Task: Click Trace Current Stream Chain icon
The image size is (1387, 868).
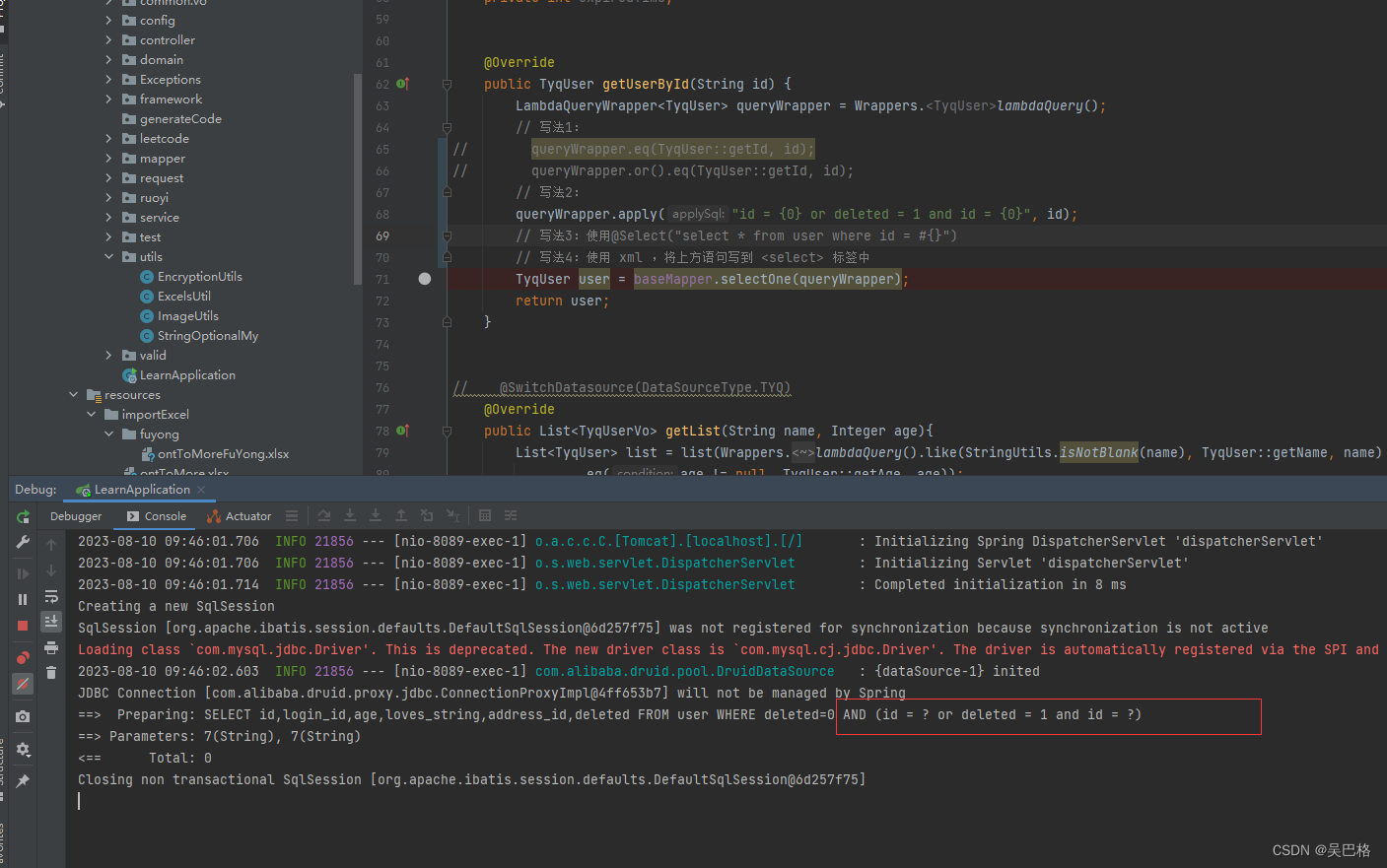Action: [x=511, y=515]
